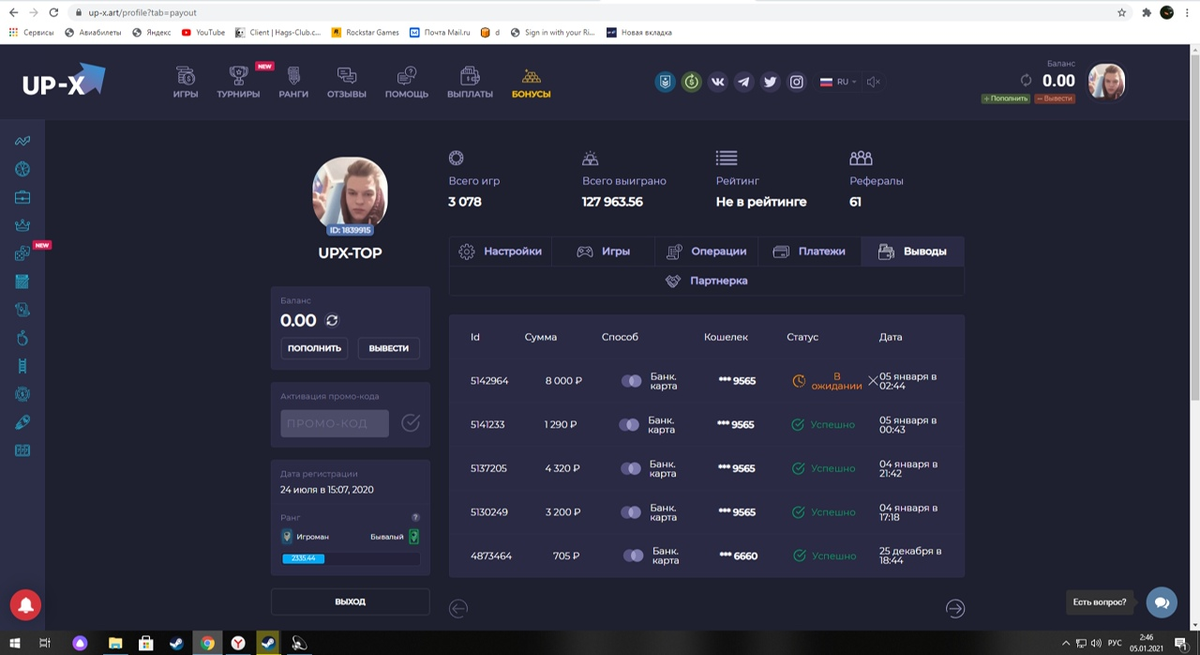Click the ПОПОЛНИТЬ button in the balance card
Screen dimensions: 1200x655
coord(315,348)
